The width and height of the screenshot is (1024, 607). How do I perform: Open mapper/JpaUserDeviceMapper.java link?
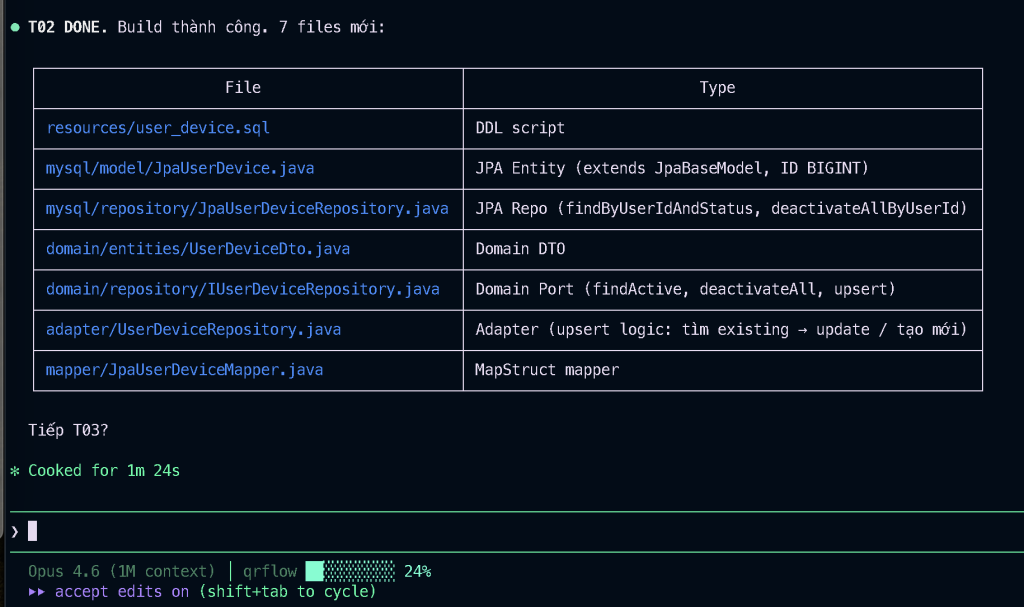coord(185,369)
